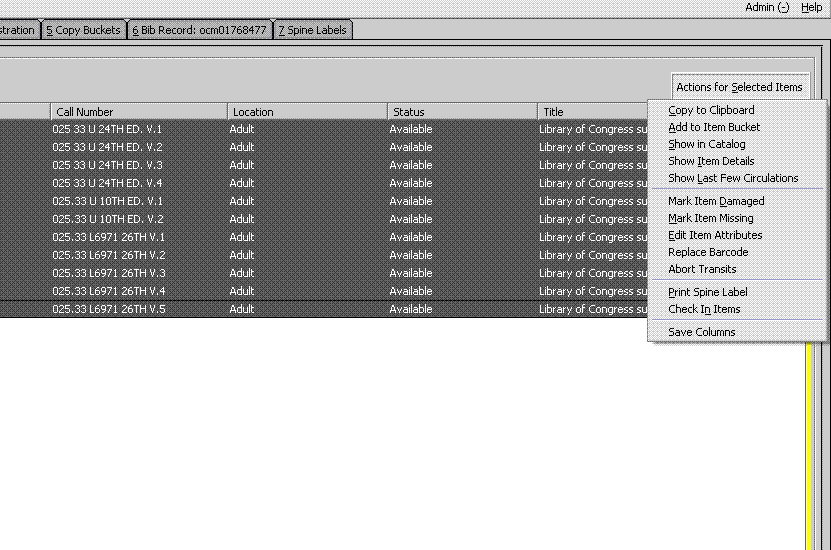Choose Add to Item Bucket

tap(714, 127)
